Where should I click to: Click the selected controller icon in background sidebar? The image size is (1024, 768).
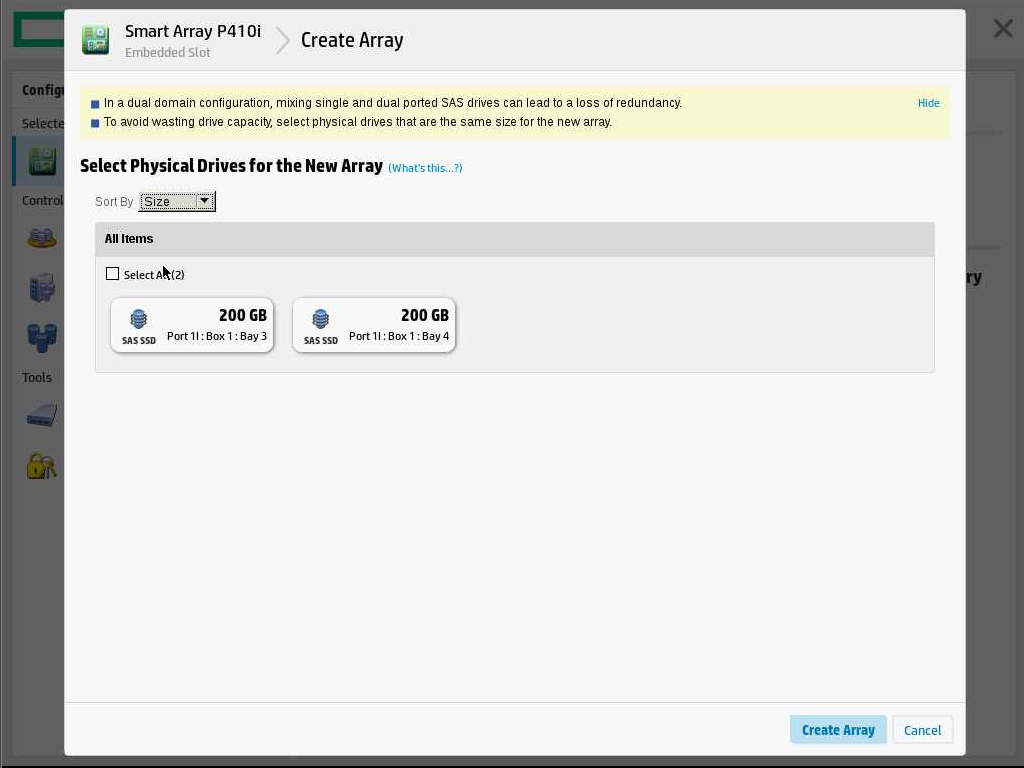[x=42, y=161]
